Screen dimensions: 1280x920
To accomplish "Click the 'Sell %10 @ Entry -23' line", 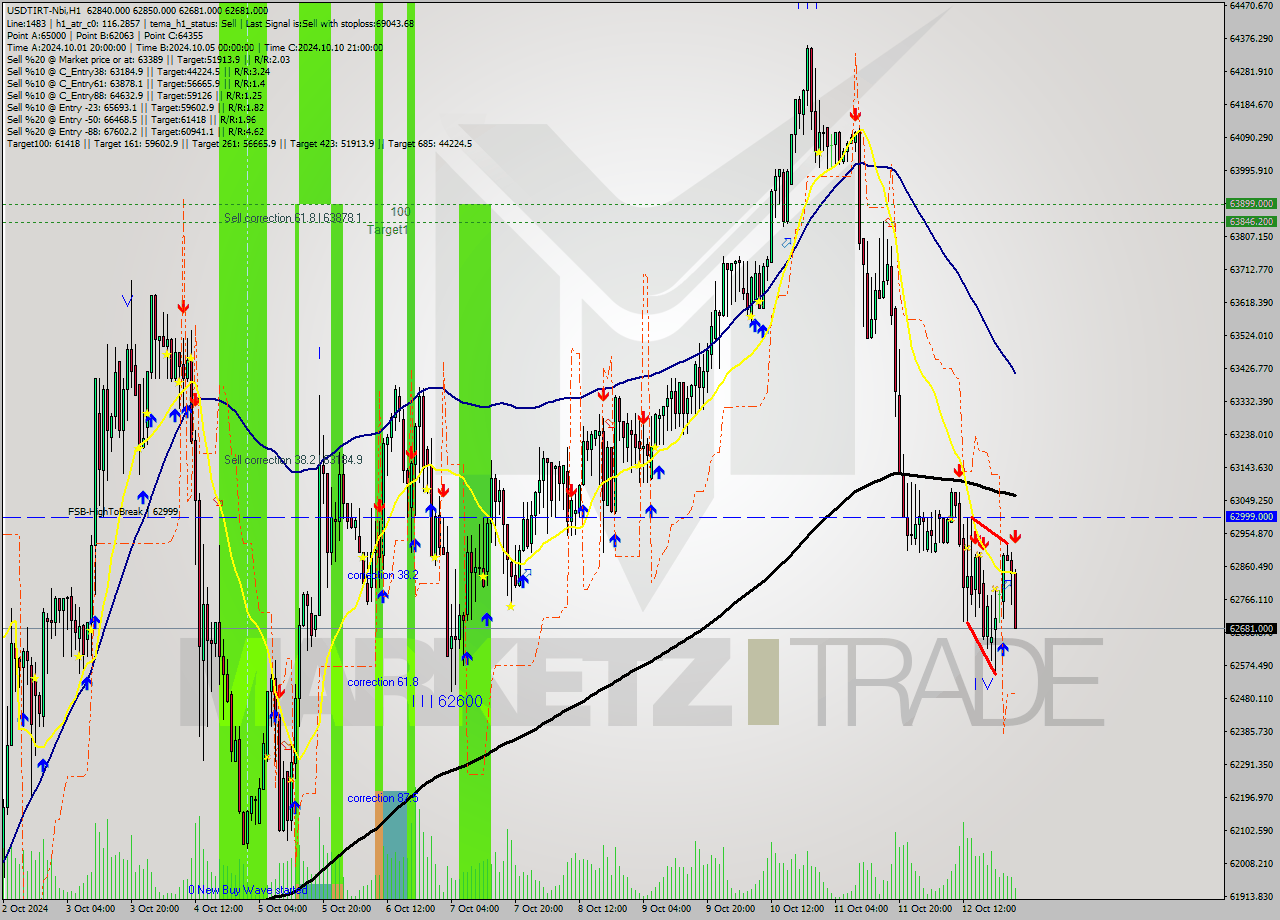I will (135, 107).
